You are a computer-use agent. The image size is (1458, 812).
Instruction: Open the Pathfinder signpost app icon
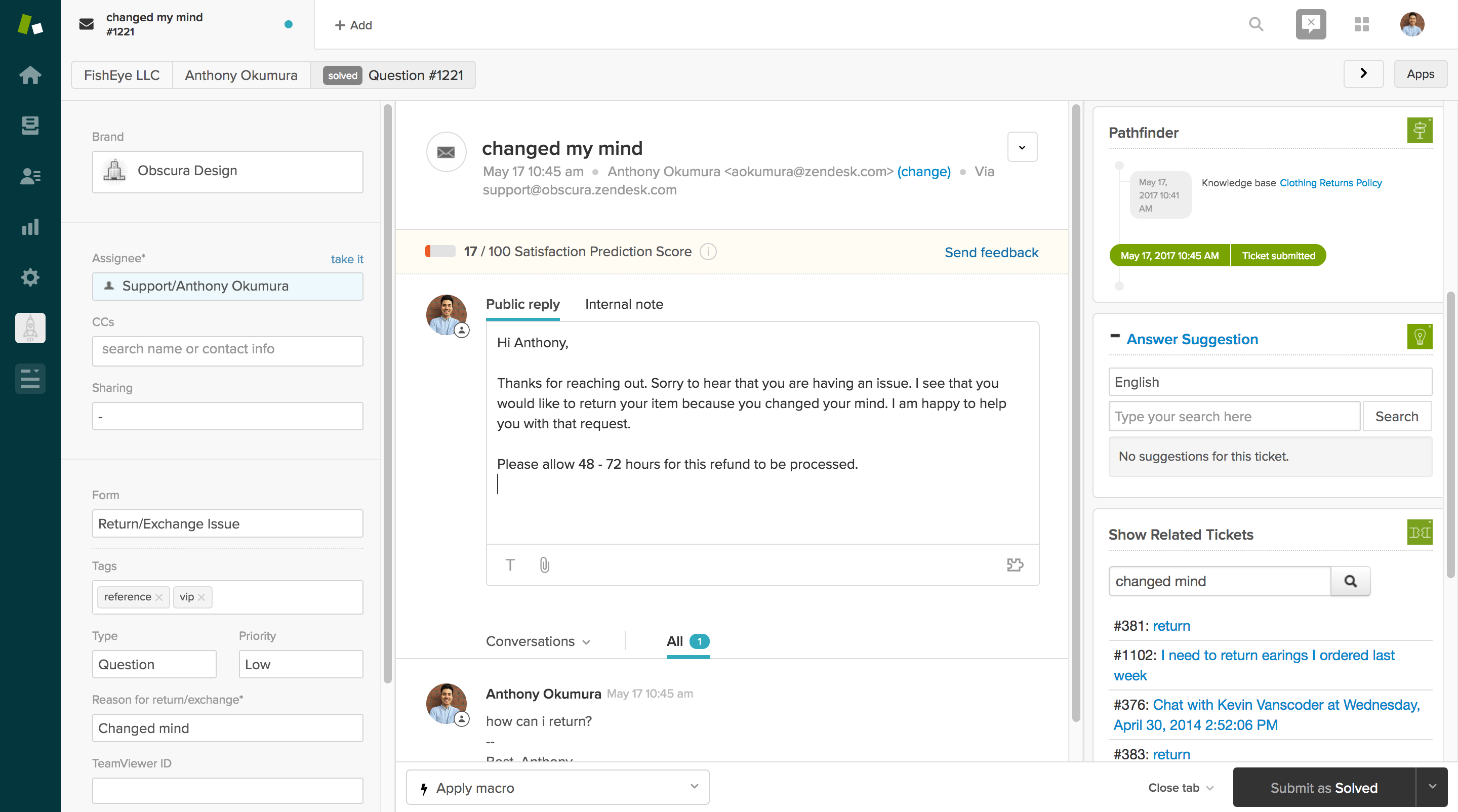click(x=1420, y=130)
